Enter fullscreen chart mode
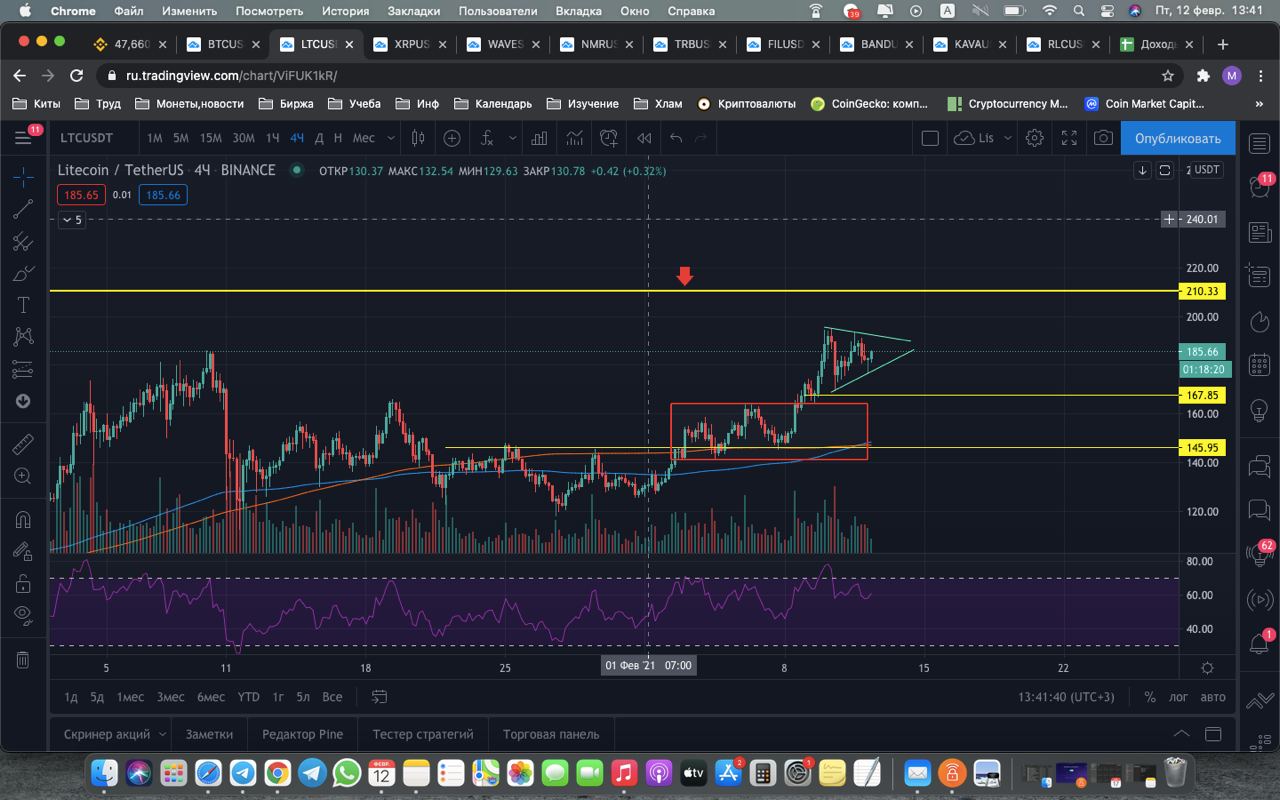The height and width of the screenshot is (800, 1280). [x=1069, y=138]
